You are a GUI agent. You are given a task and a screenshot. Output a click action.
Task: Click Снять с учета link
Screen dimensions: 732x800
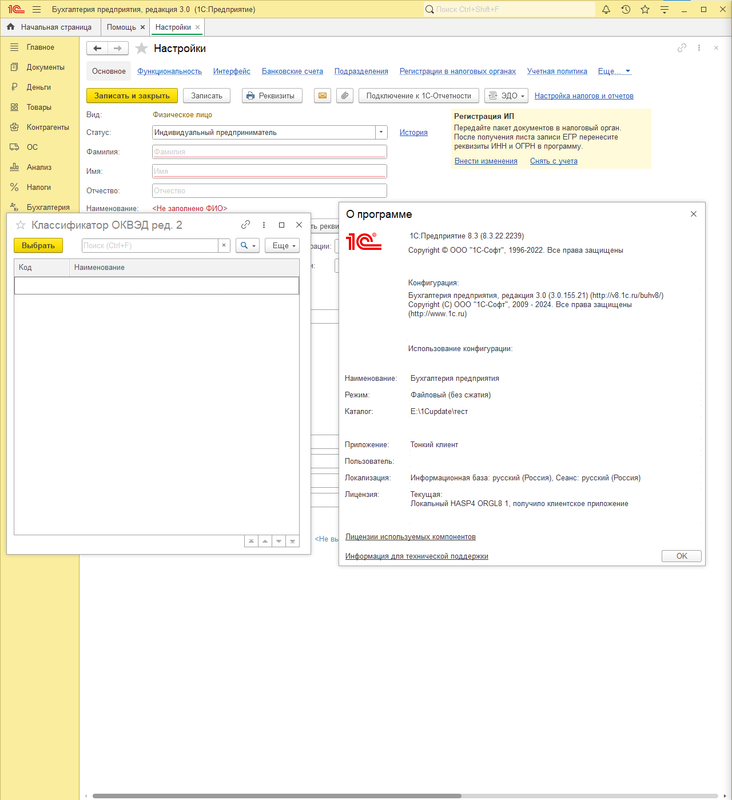click(x=553, y=161)
